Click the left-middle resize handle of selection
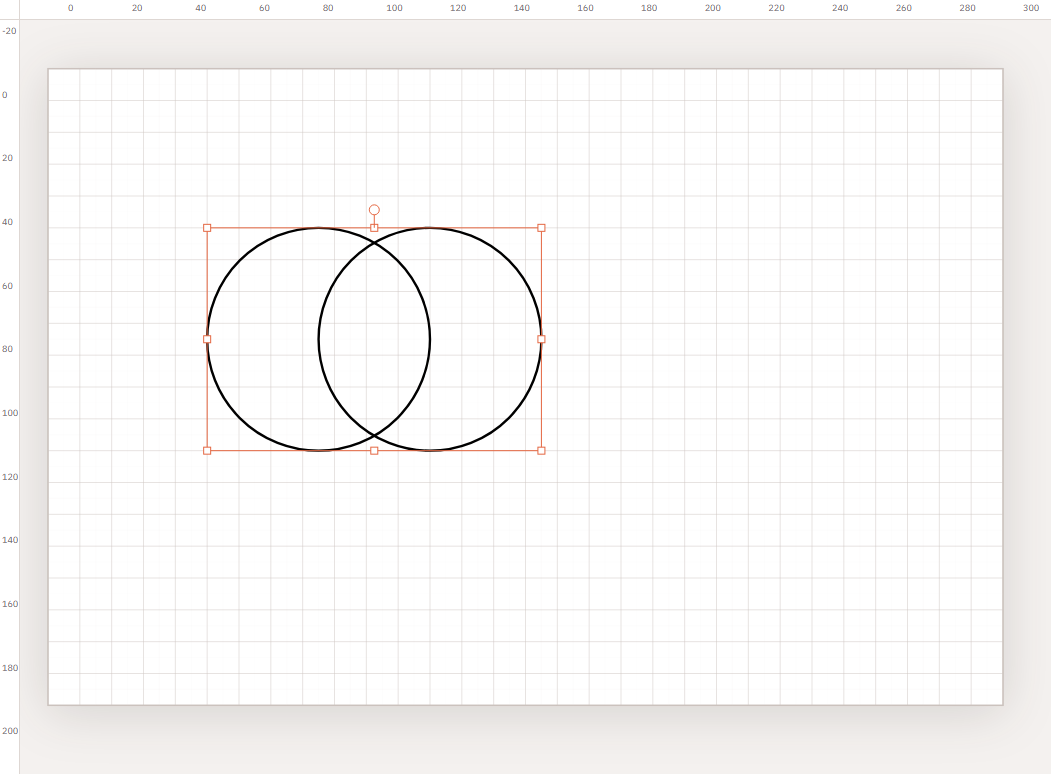 pyautogui.click(x=207, y=339)
